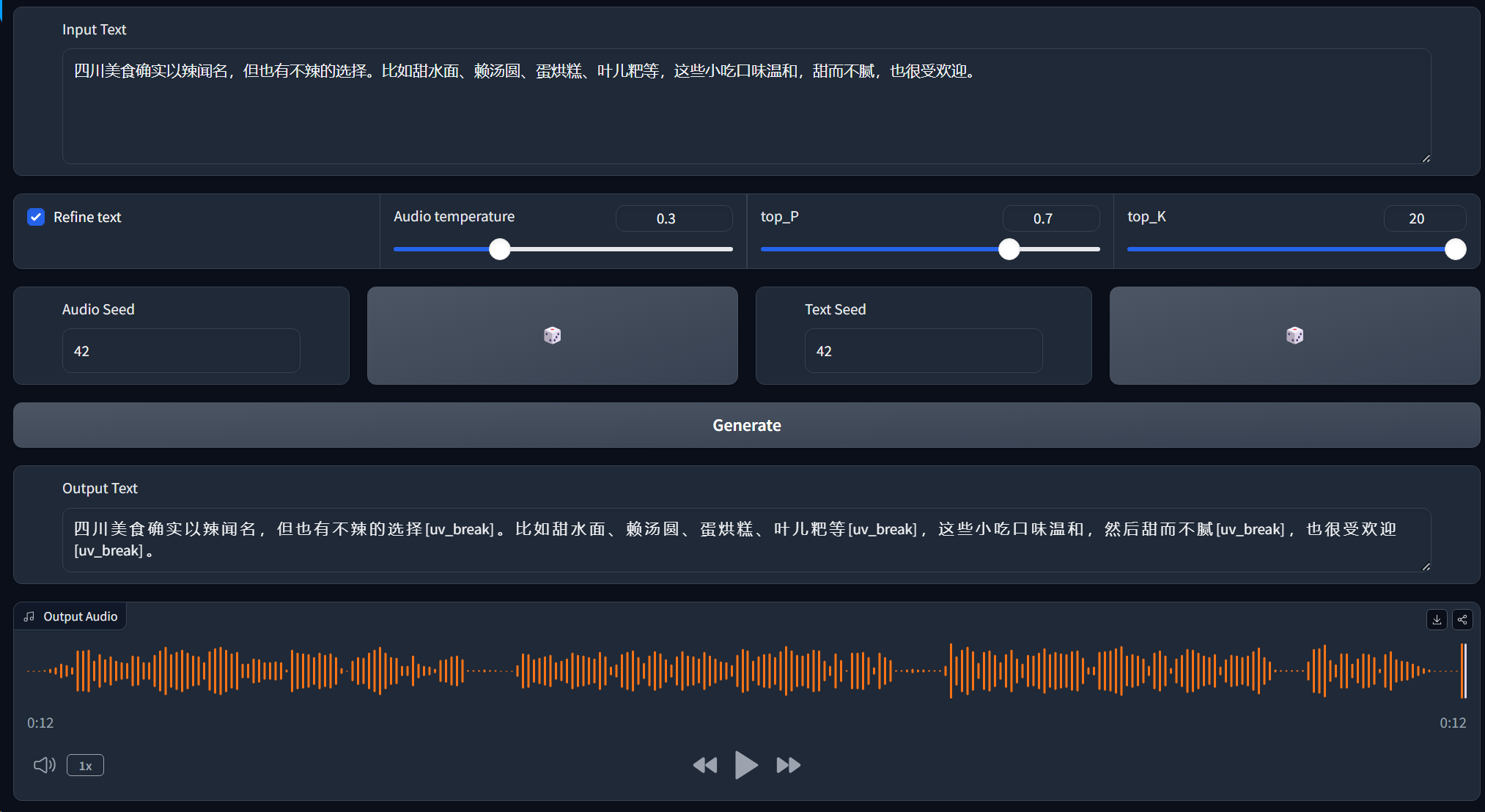Screen dimensions: 1485x812
Task: Adjust the top_K slider handle
Action: pyautogui.click(x=1456, y=249)
